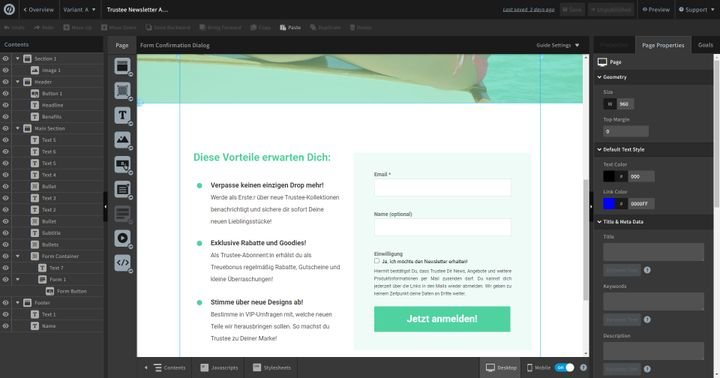Viewport: 720px width, 378px height.
Task: Collapse the Main Section tree node
Action: pyautogui.click(x=17, y=128)
